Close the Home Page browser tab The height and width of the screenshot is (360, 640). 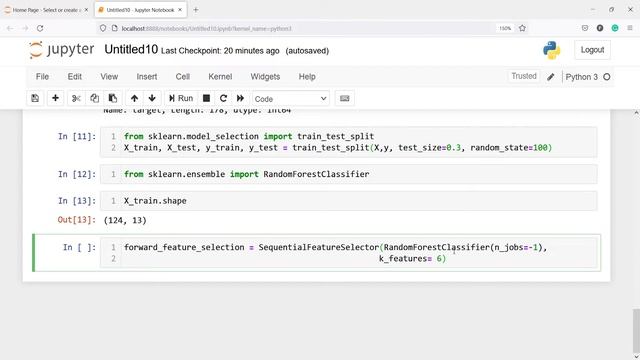(86, 10)
